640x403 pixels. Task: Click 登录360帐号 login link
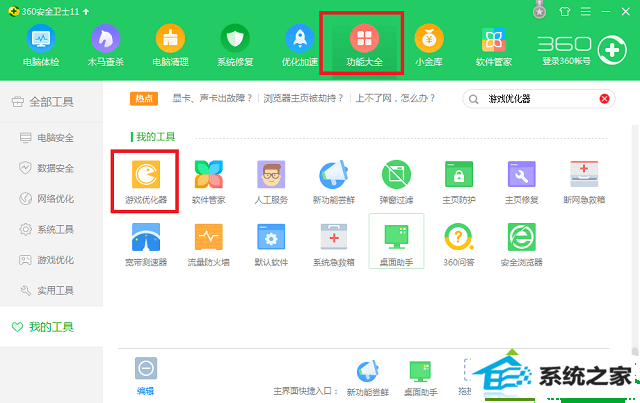pos(566,61)
